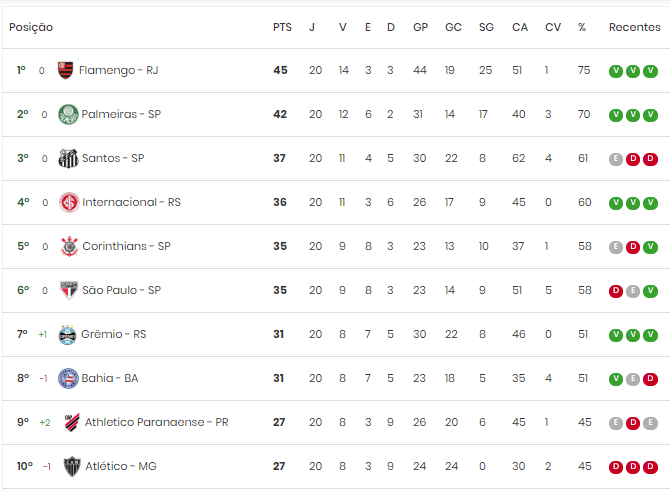The height and width of the screenshot is (491, 670).
Task: Click Bahia's green V result badge
Action: (x=616, y=379)
